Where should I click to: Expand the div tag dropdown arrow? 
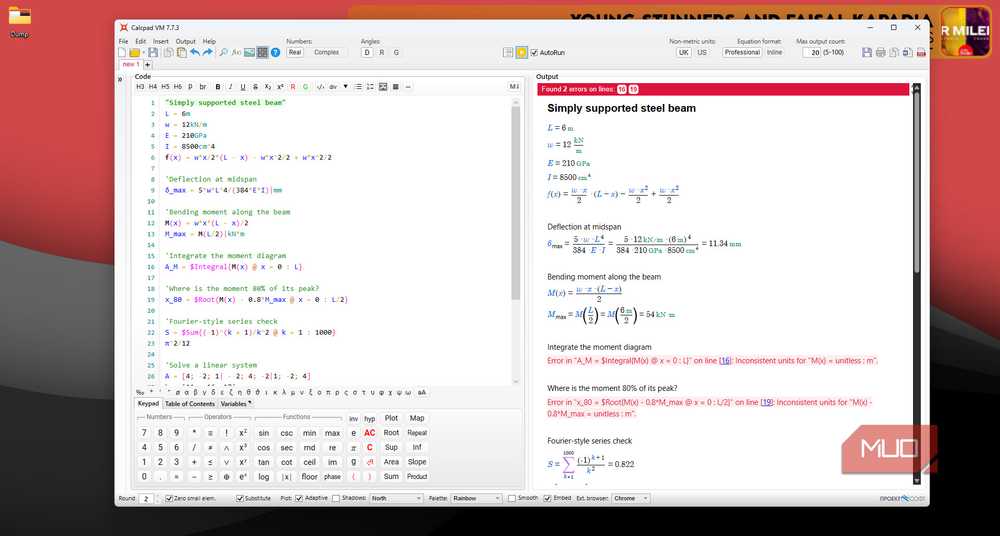click(346, 87)
